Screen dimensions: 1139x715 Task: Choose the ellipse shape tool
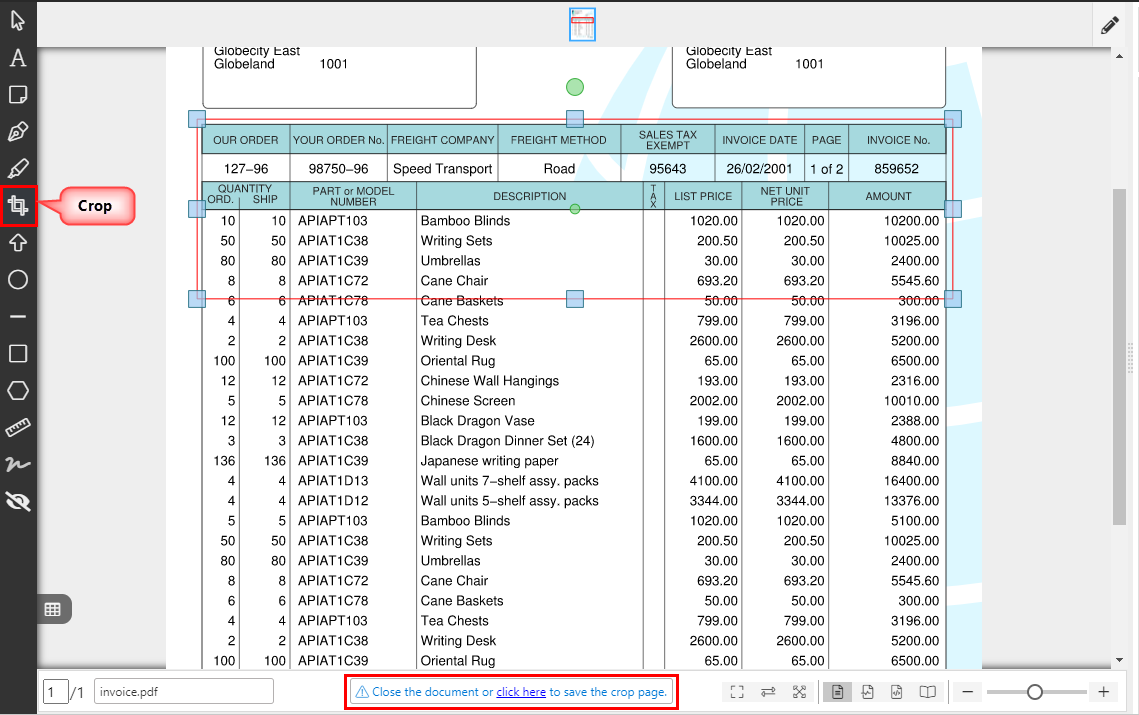[18, 280]
